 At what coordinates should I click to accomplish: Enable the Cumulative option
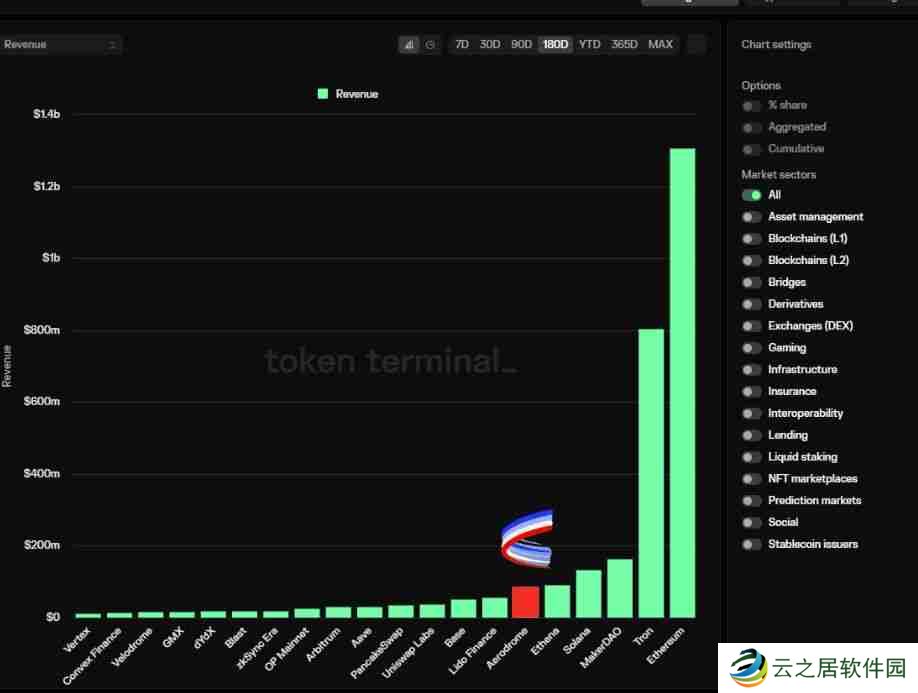click(x=752, y=150)
